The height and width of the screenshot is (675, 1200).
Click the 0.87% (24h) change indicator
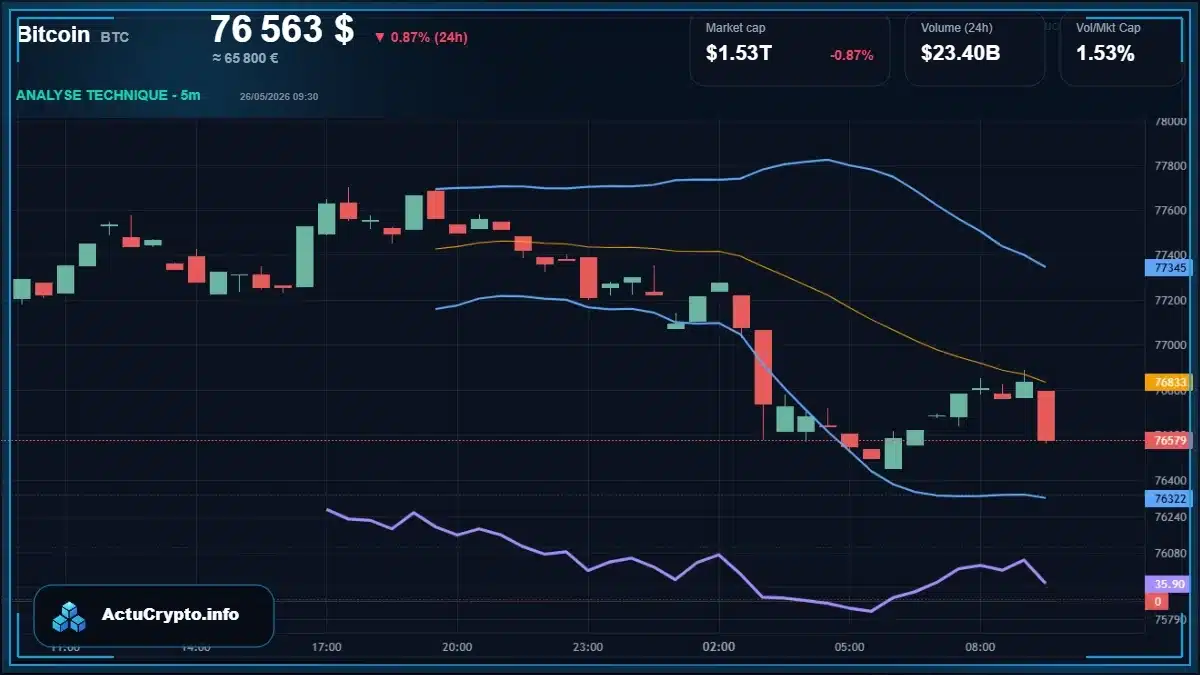point(421,37)
